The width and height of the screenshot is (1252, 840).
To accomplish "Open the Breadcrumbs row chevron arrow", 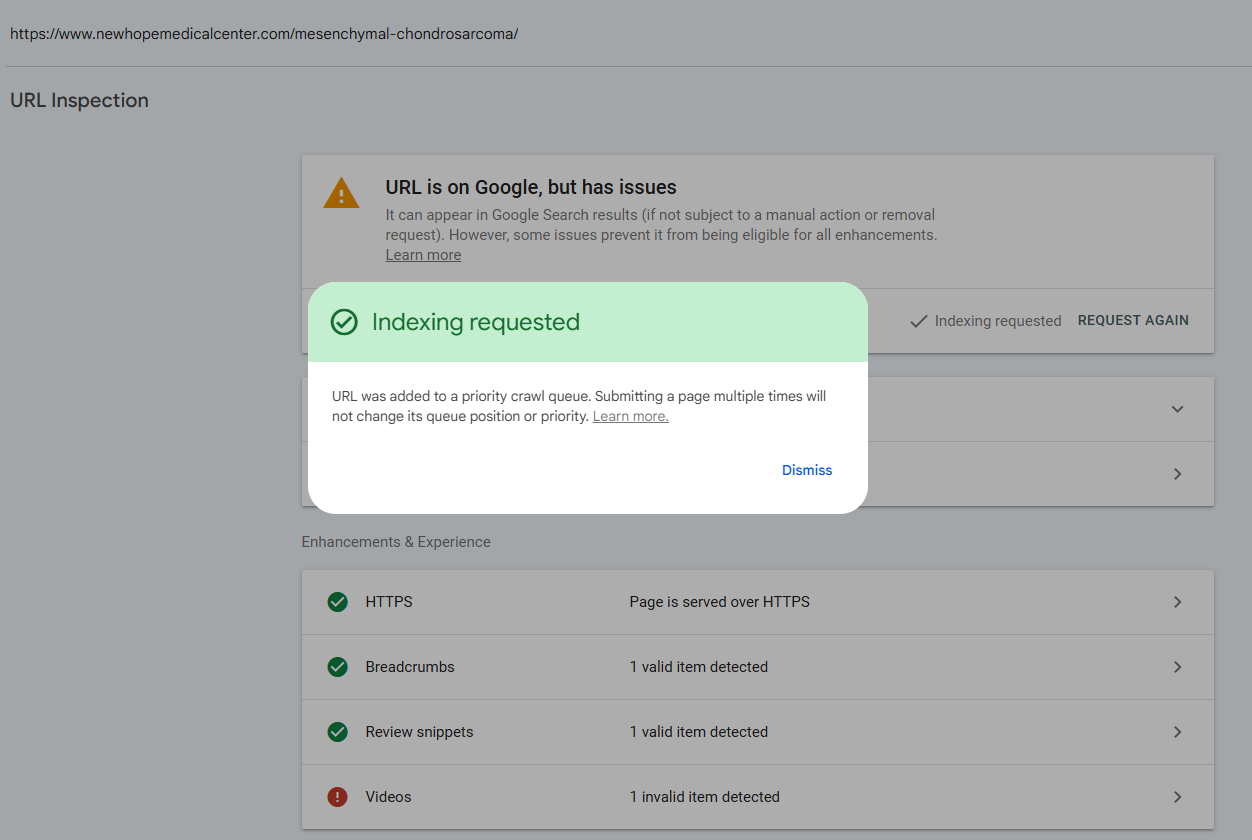I will [x=1177, y=667].
